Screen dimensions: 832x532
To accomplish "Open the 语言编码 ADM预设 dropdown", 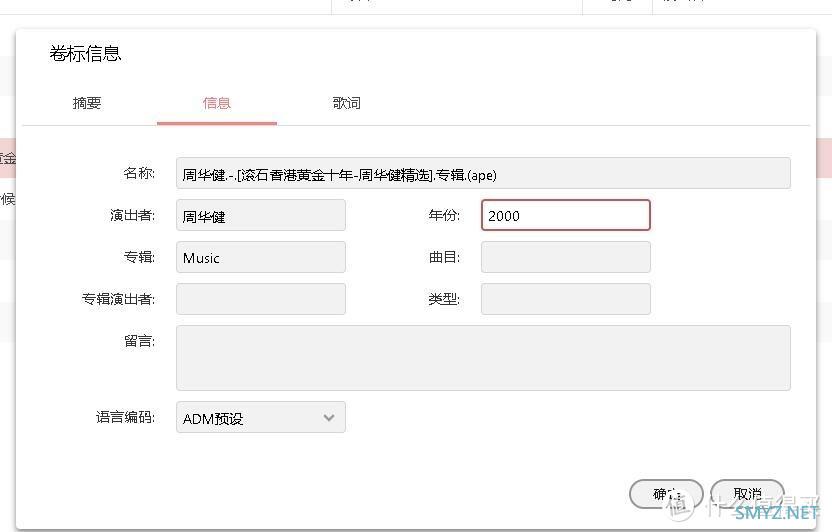I will pos(261,417).
